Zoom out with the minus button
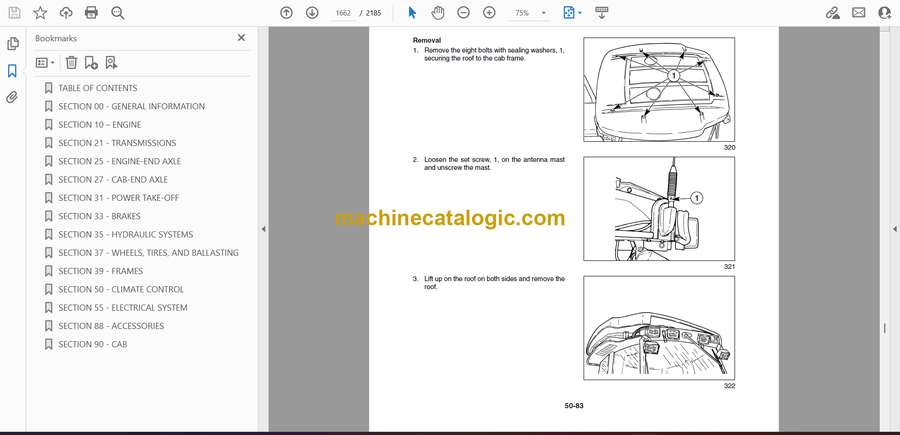Screen dimensions: 900x435 pyautogui.click(x=463, y=13)
